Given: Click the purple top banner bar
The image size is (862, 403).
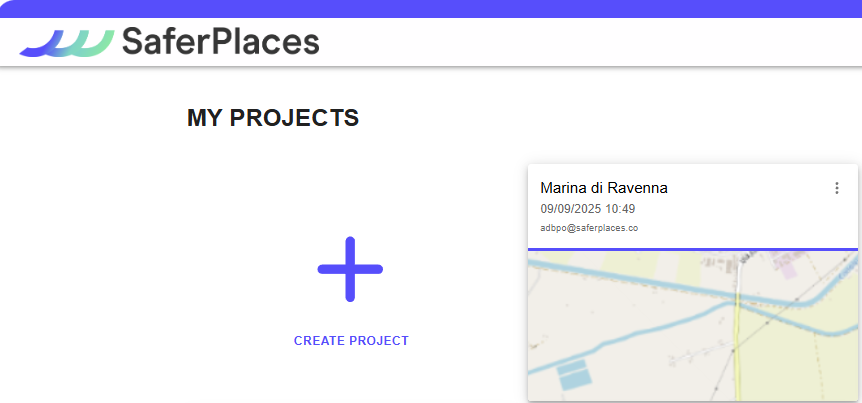Looking at the screenshot, I should (x=430, y=9).
